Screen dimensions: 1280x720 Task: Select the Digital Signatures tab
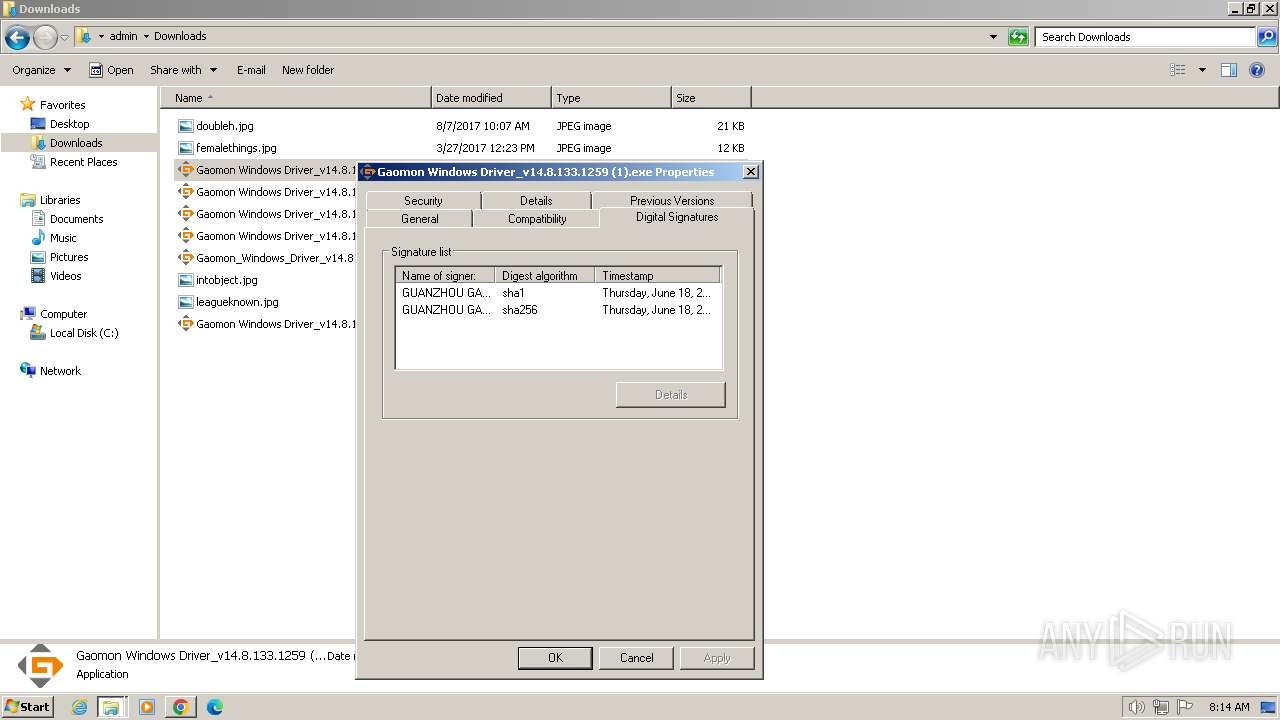coord(677,217)
